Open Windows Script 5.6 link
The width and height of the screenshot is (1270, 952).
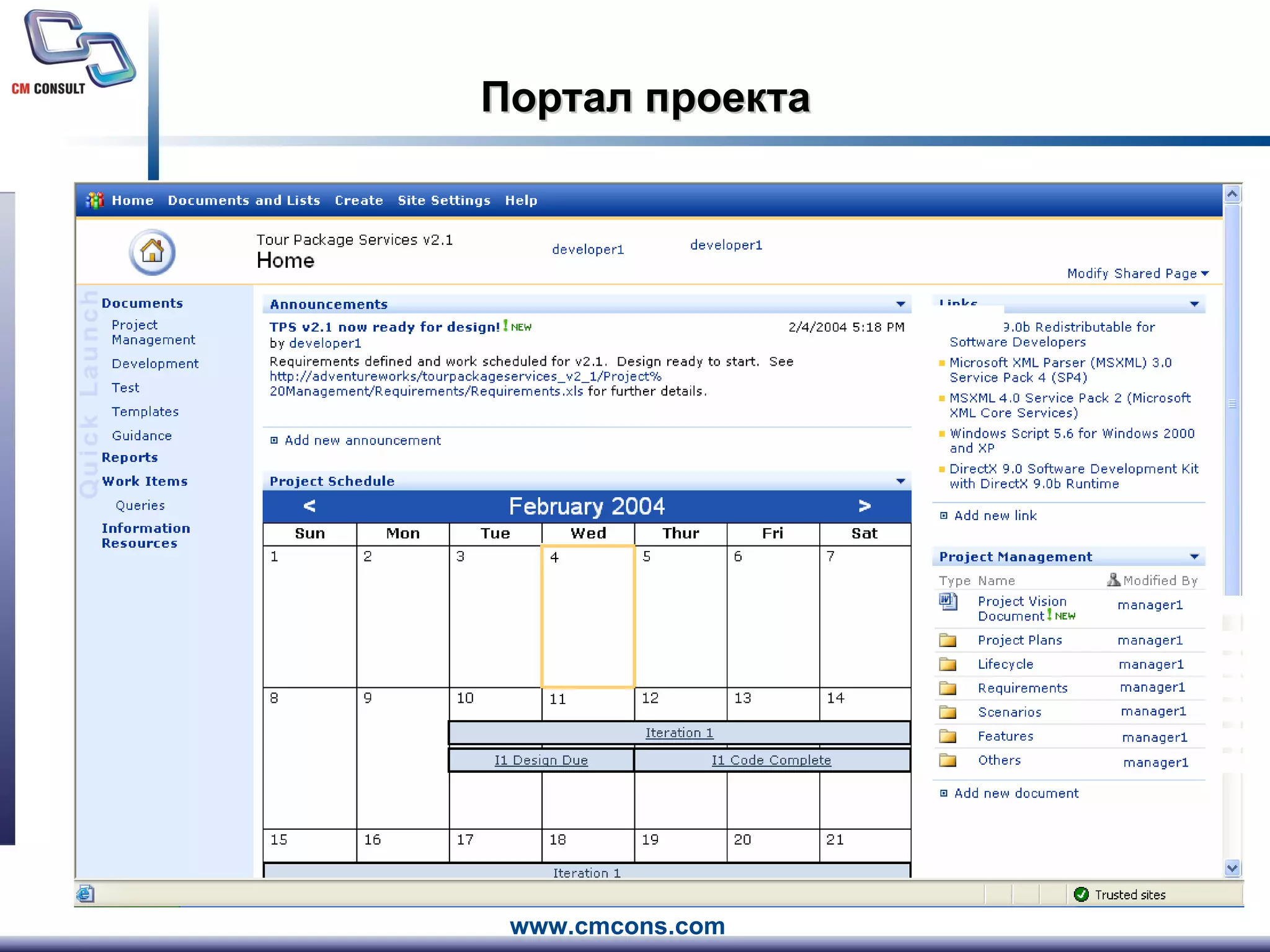point(1072,441)
